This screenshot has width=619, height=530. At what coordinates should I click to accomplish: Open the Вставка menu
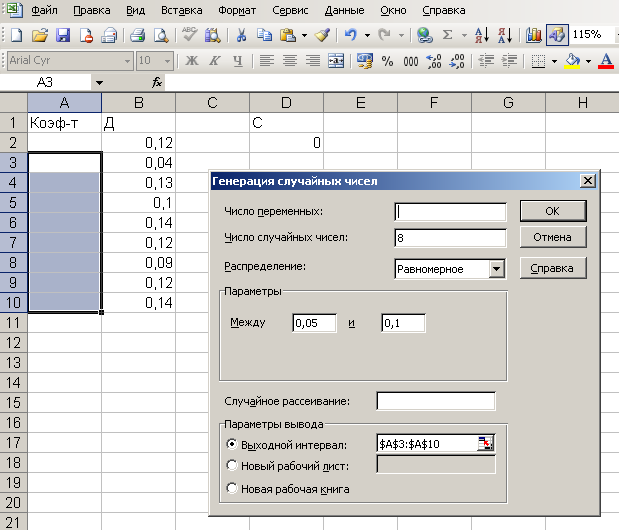(182, 10)
